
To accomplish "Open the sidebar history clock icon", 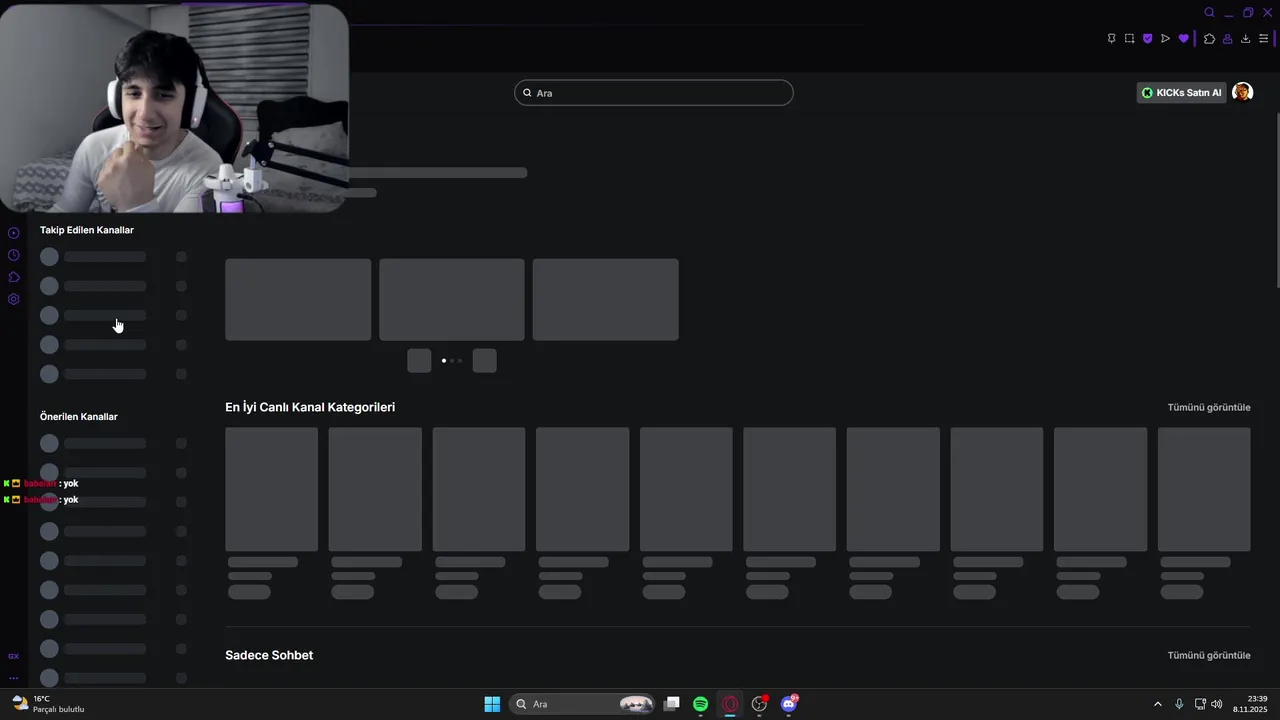I will (13, 255).
